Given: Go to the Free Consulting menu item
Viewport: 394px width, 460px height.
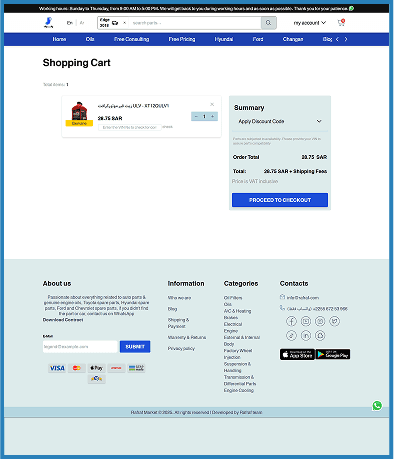Looking at the screenshot, I should coord(131,39).
